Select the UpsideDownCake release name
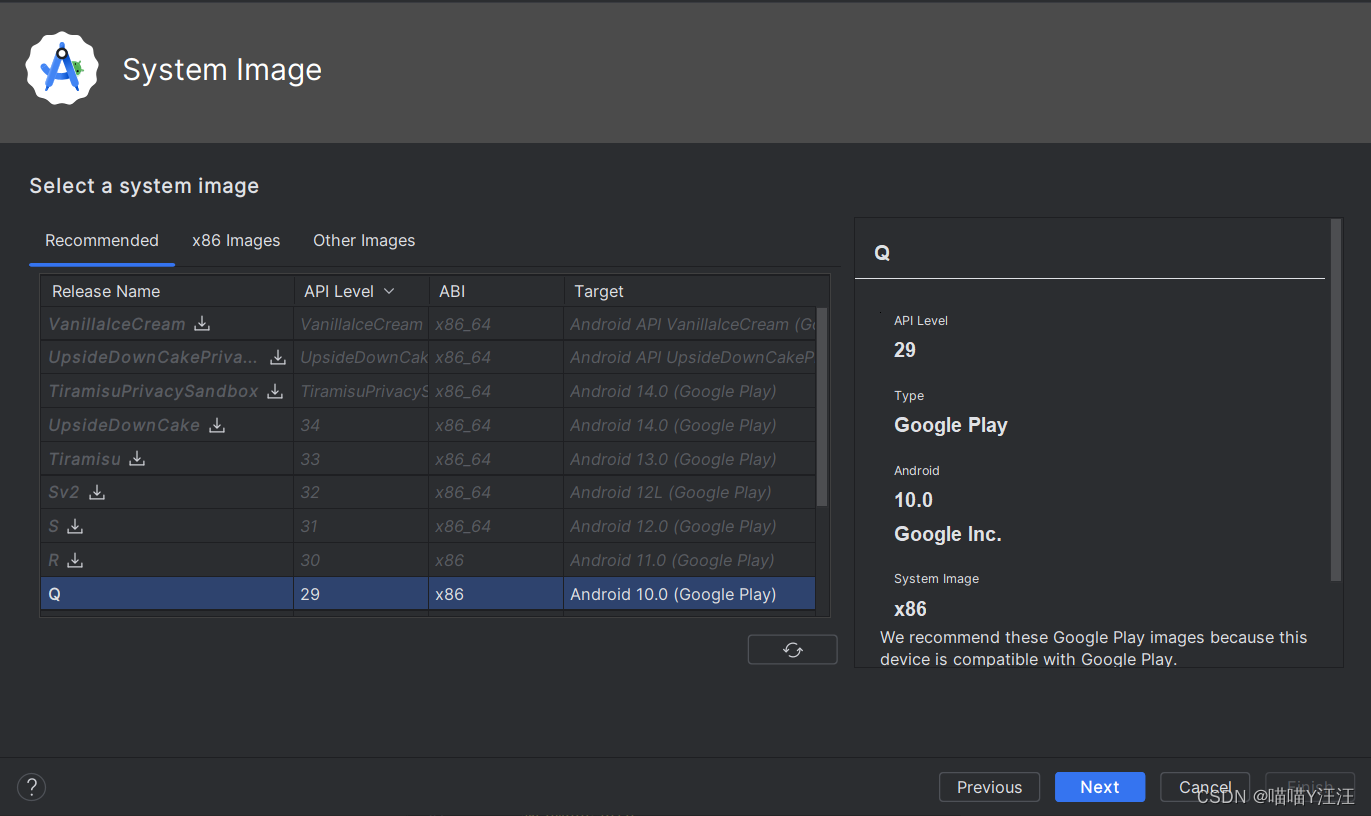This screenshot has width=1371, height=816. (124, 426)
